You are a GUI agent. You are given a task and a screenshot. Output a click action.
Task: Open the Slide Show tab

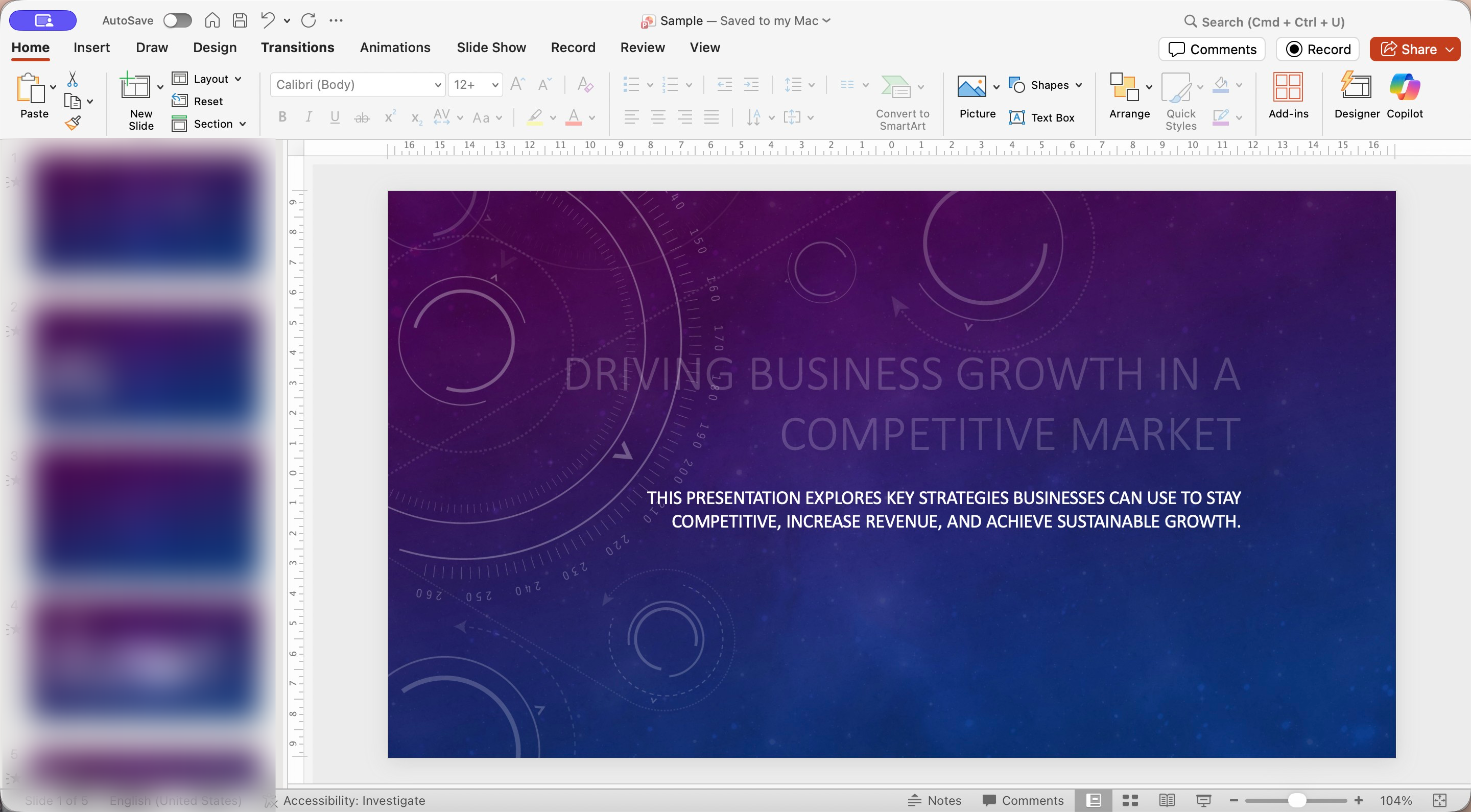[491, 47]
